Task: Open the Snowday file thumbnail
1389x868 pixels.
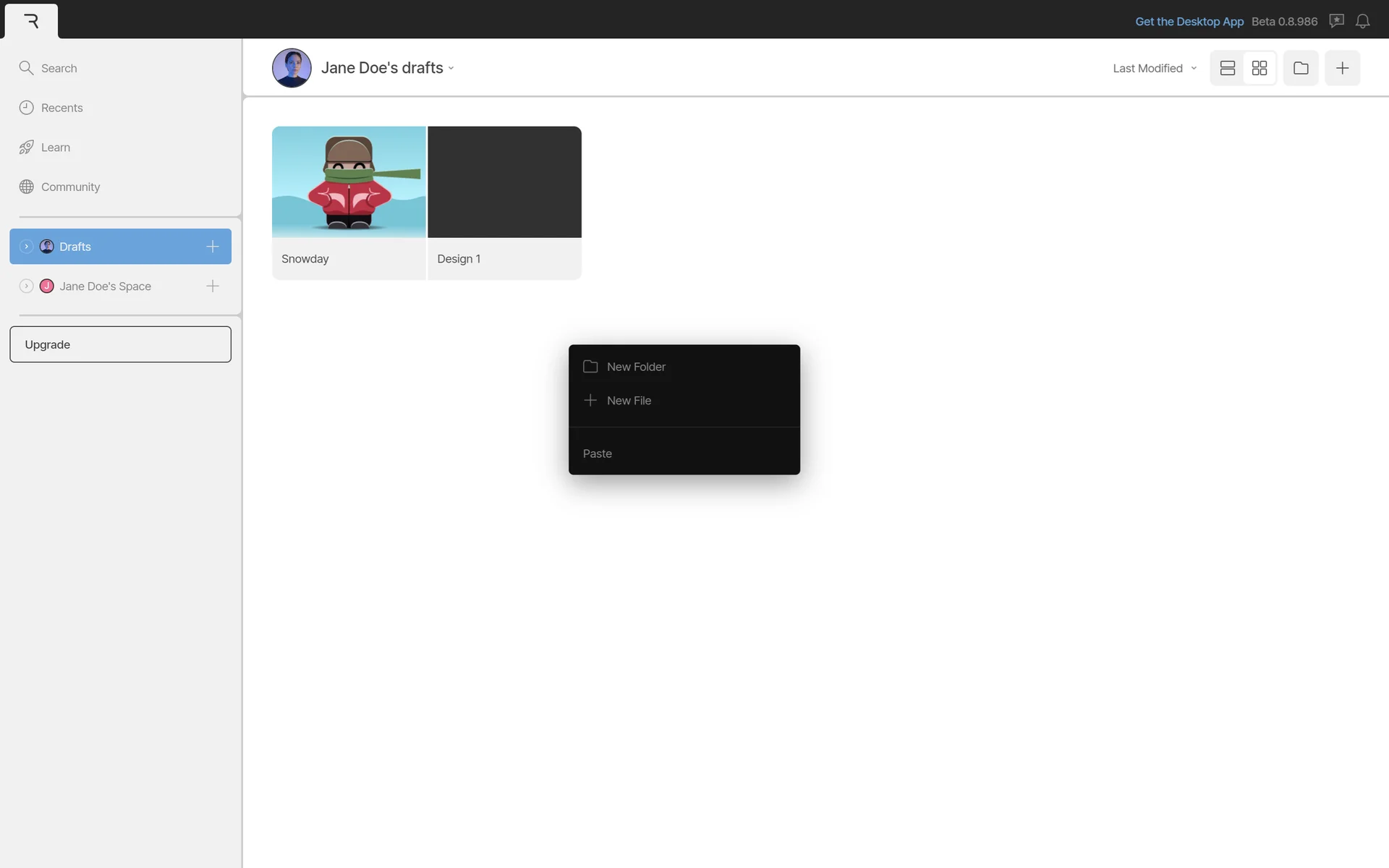Action: pos(349,182)
